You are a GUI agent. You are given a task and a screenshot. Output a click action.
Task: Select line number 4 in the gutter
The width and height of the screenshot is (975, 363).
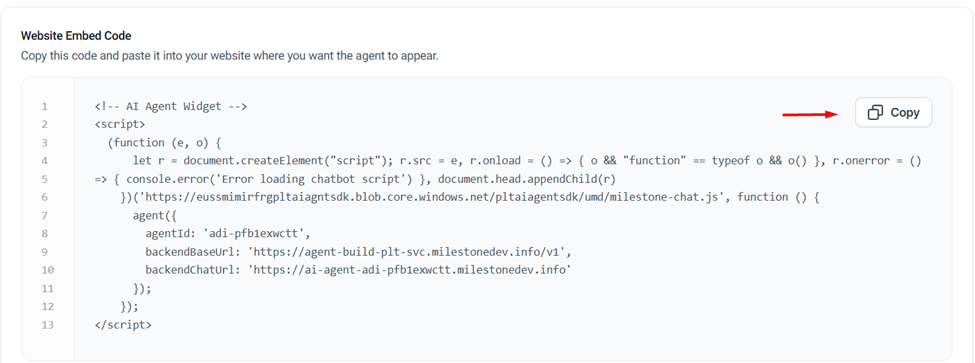pyautogui.click(x=45, y=161)
